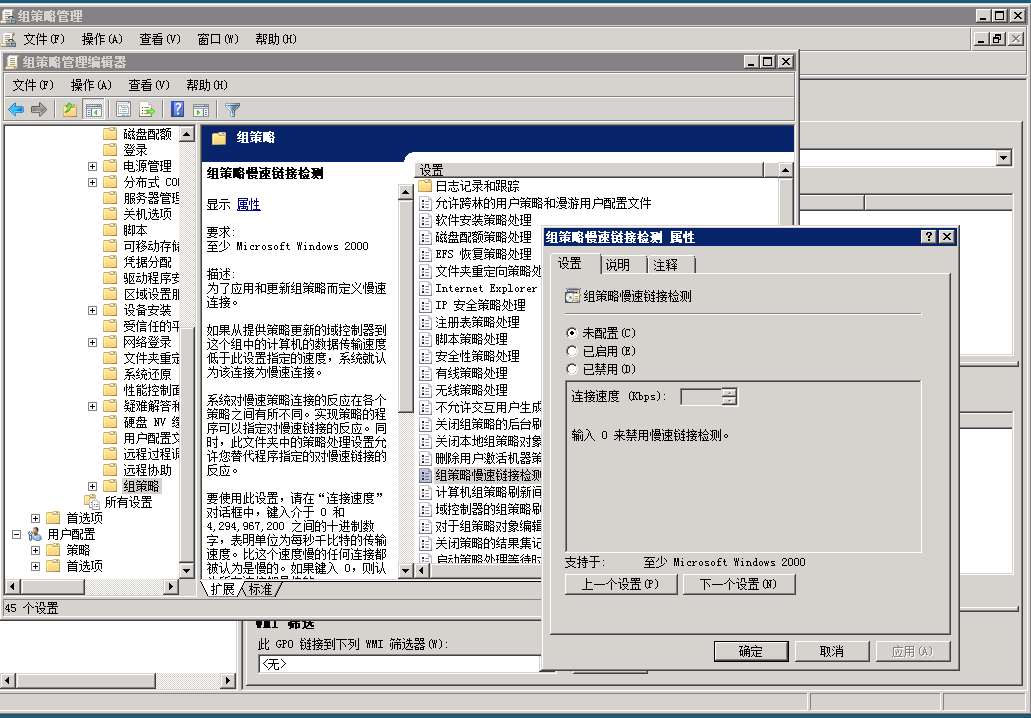The height and width of the screenshot is (718, 1031).
Task: Click 下一个设置(N) button
Action: 739,584
